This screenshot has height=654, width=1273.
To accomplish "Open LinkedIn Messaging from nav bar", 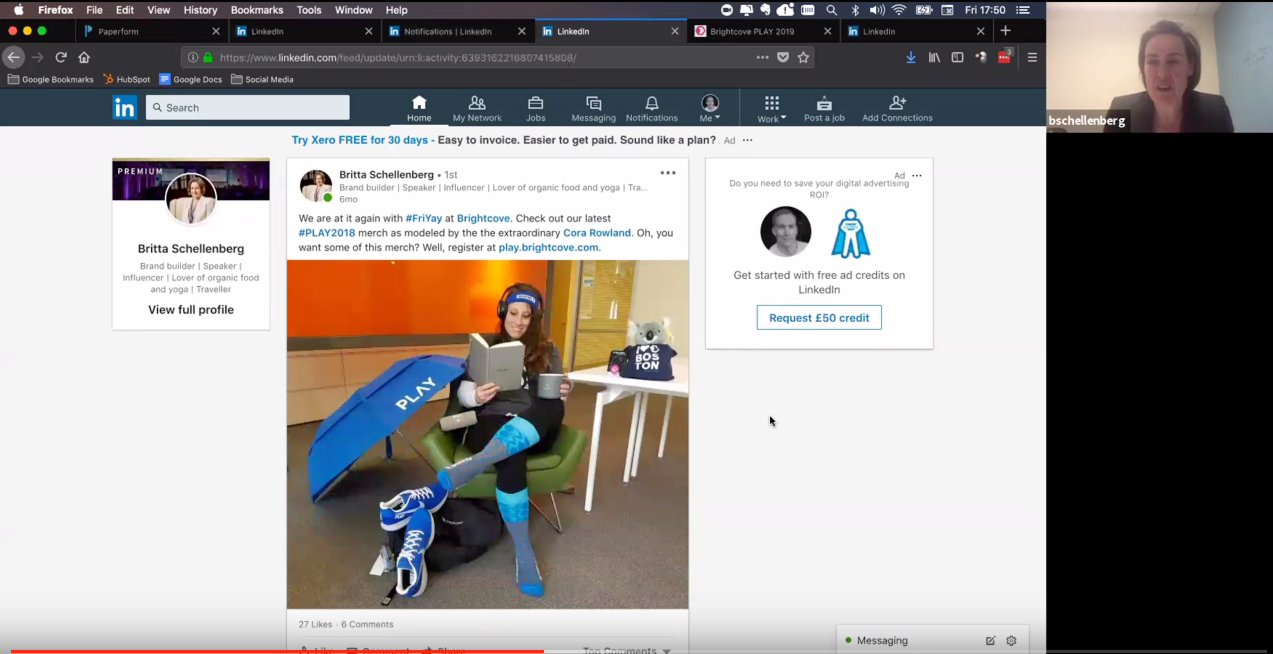I will point(593,108).
